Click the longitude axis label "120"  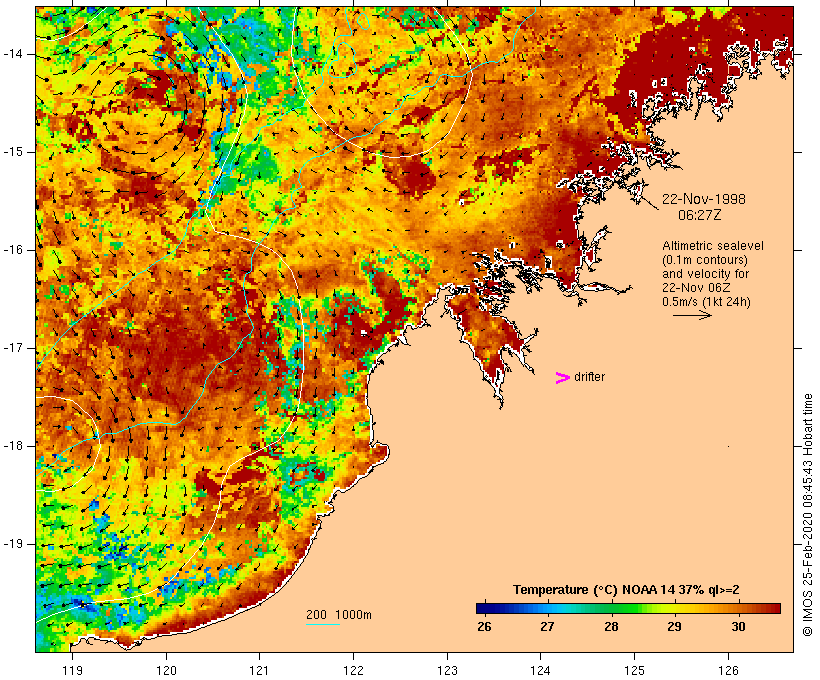pos(166,670)
